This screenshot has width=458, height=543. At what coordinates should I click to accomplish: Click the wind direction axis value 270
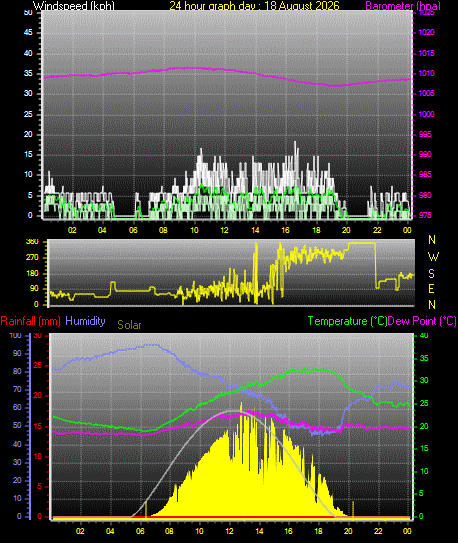[32, 258]
